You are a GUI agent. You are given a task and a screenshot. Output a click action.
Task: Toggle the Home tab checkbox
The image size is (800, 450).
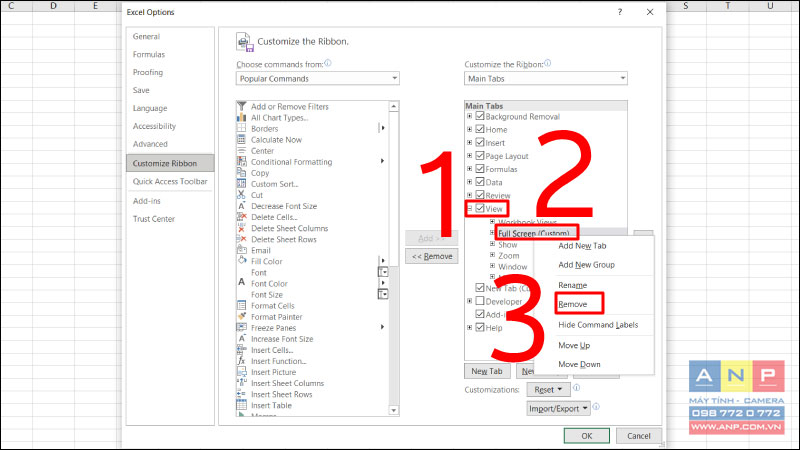480,129
